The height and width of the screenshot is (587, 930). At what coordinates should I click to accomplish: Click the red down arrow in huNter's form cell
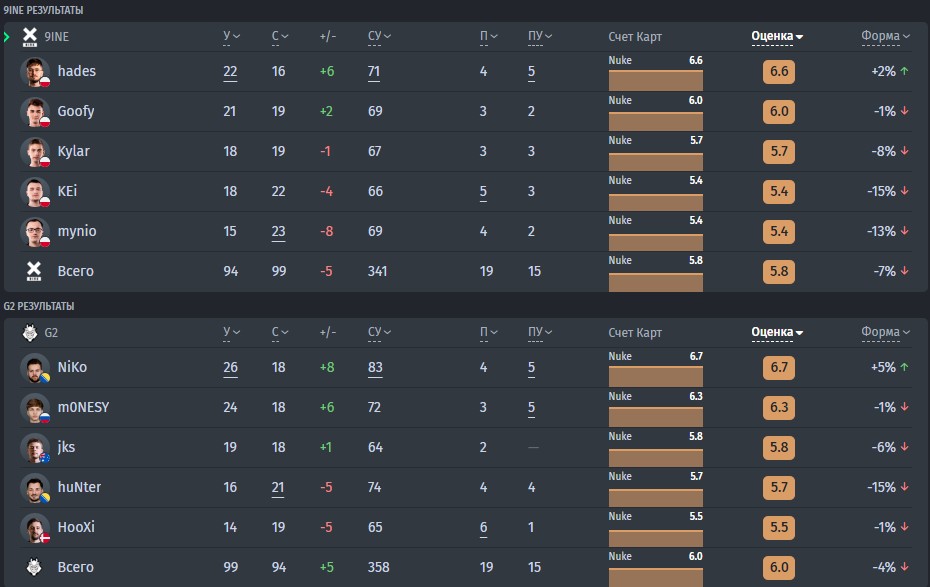(x=904, y=487)
